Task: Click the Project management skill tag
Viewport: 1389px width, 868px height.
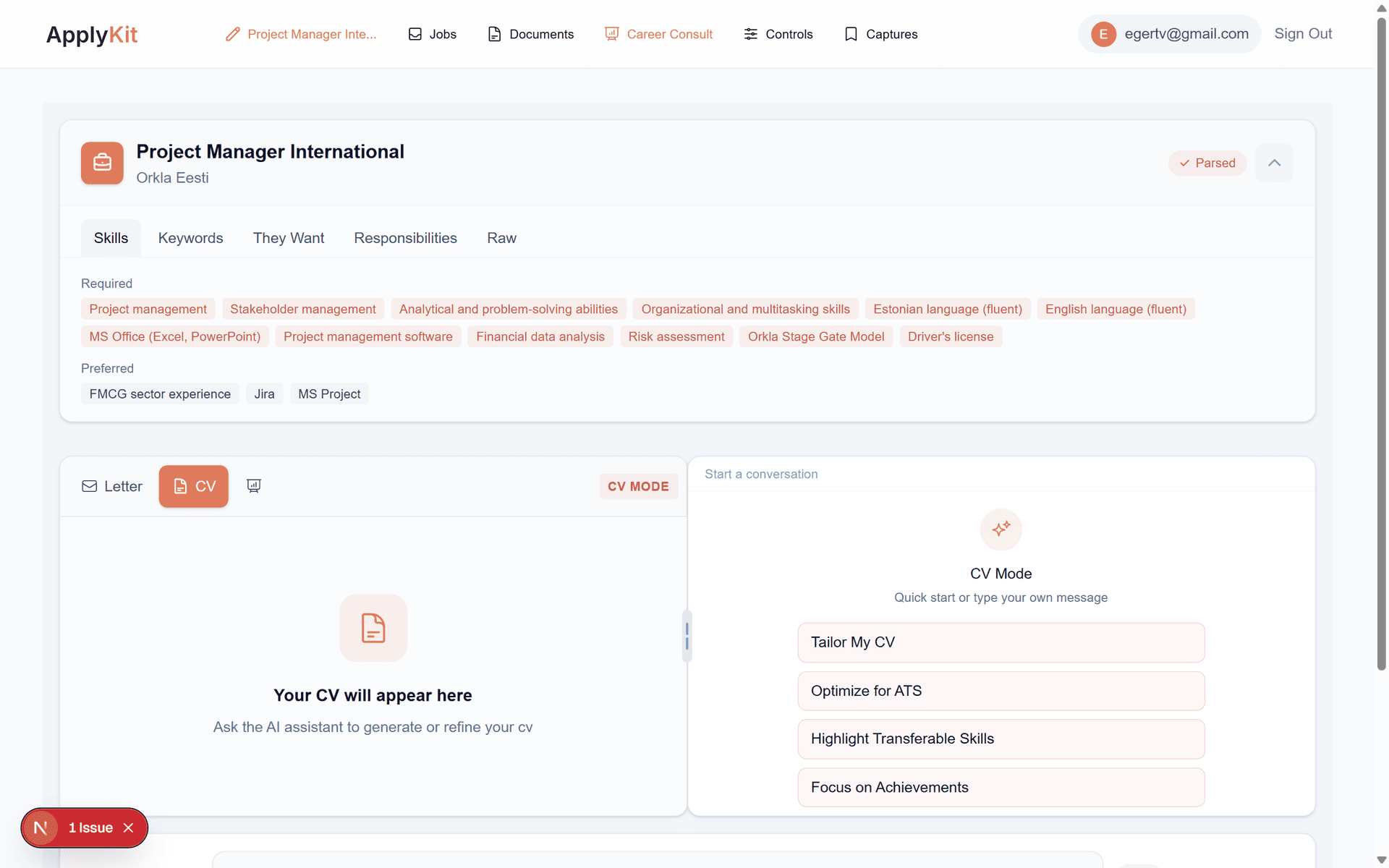Action: (148, 309)
